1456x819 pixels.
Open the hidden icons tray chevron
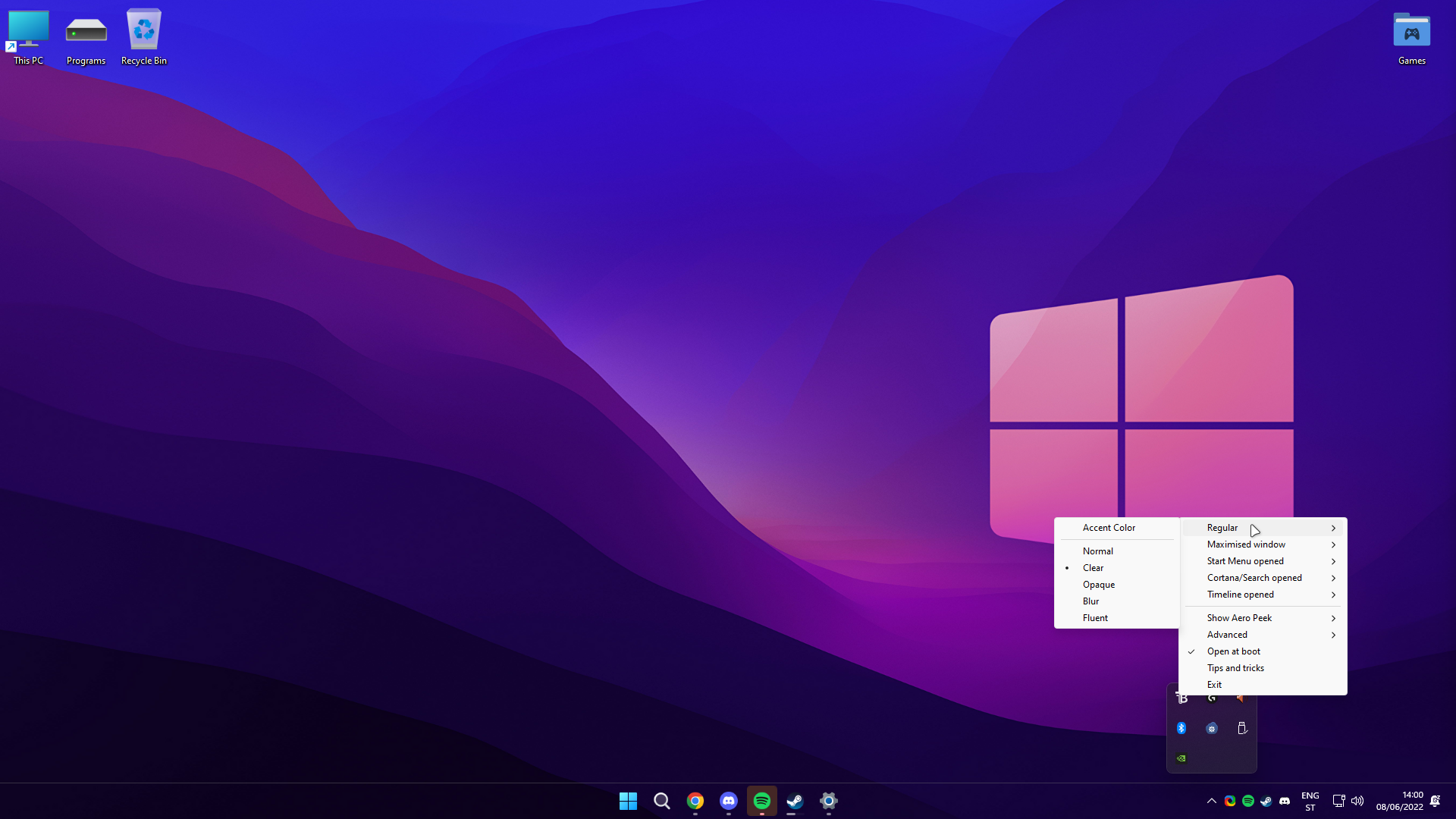coord(1211,801)
